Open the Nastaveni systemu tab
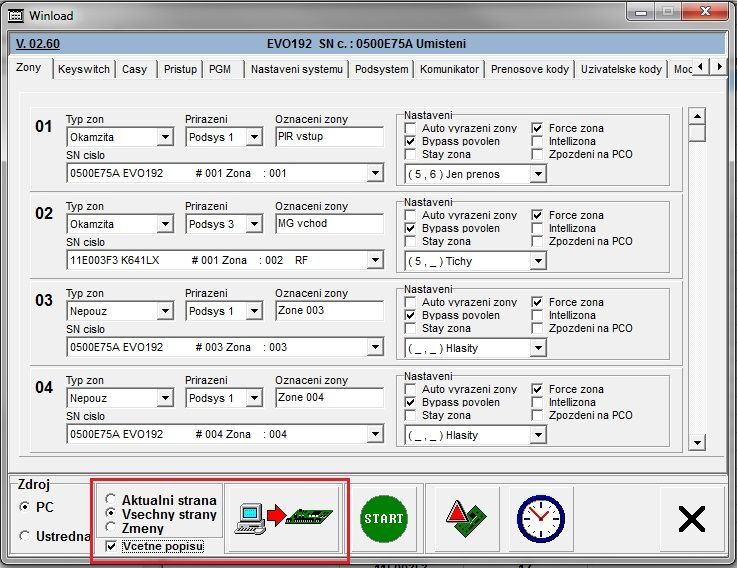 [x=297, y=69]
